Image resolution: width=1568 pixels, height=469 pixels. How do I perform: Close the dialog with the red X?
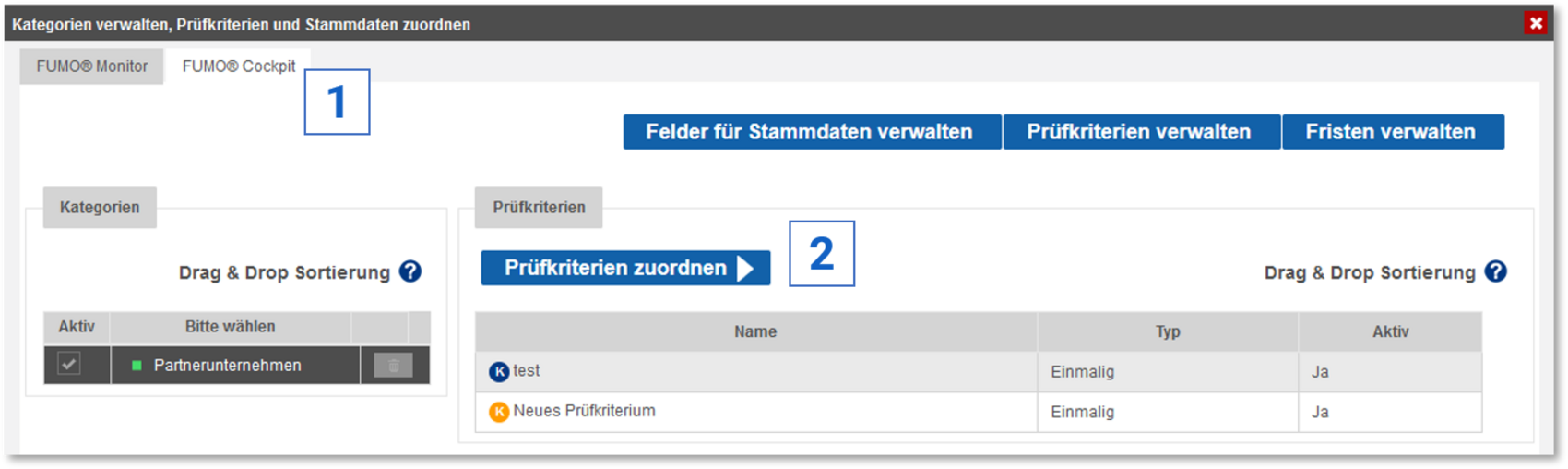[1536, 23]
